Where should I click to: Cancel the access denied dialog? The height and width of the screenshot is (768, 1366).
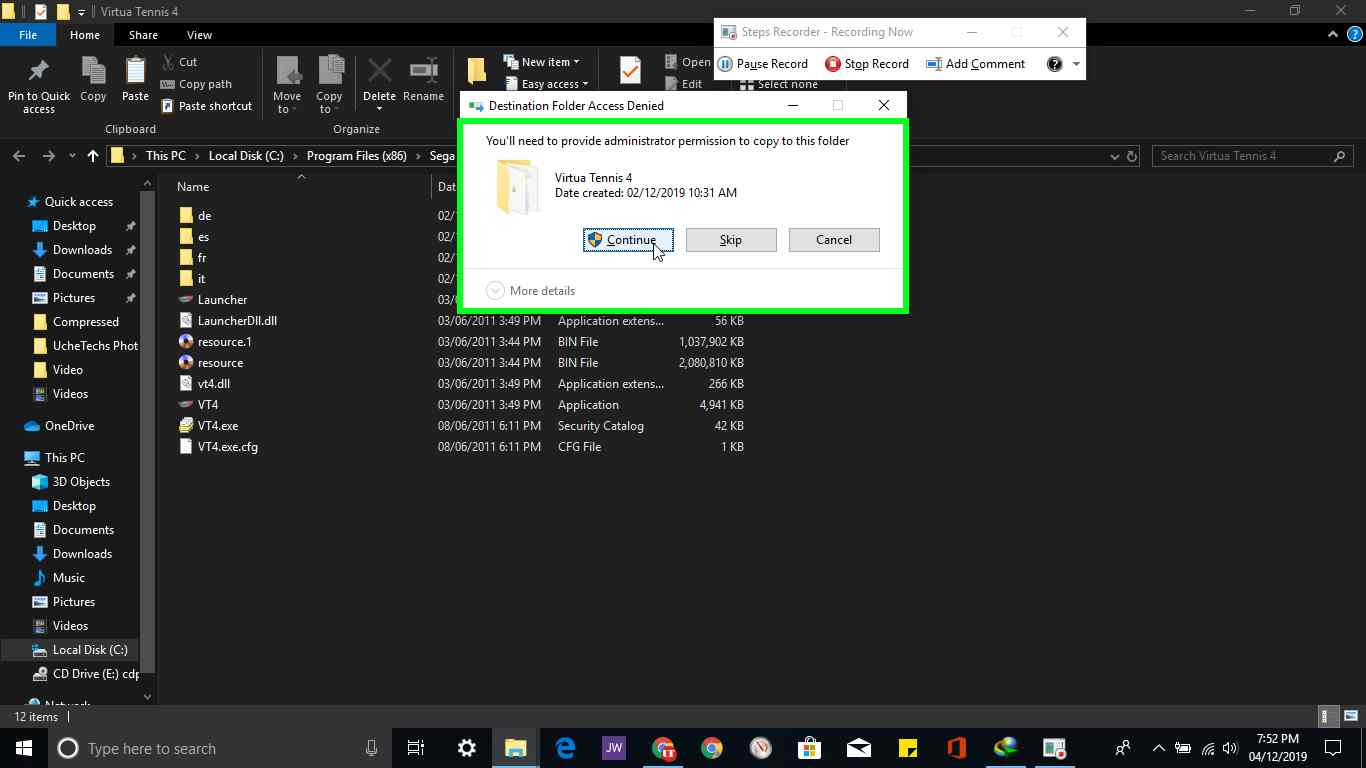point(834,240)
